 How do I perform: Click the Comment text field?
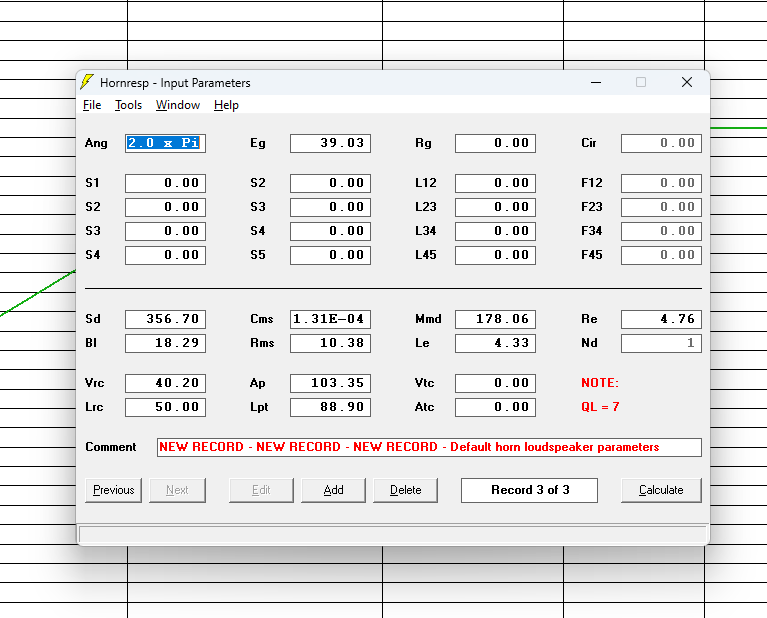tap(429, 447)
